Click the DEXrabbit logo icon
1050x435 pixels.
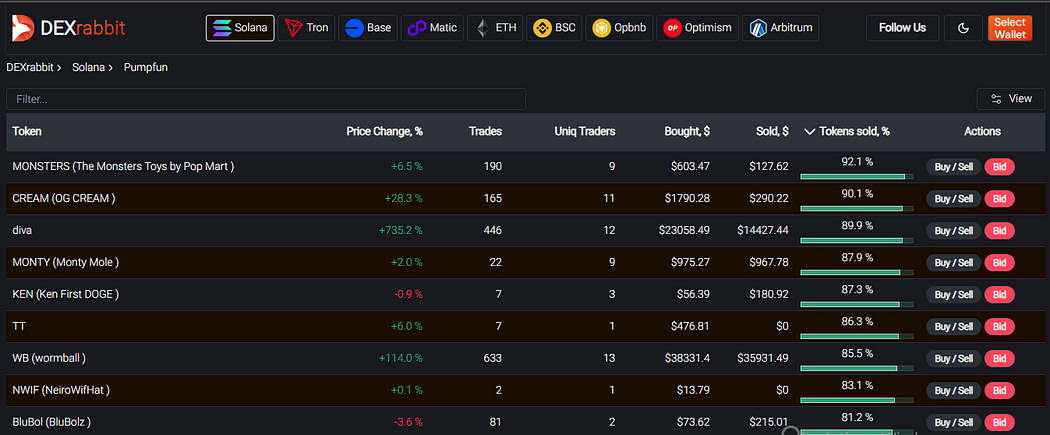click(x=24, y=27)
